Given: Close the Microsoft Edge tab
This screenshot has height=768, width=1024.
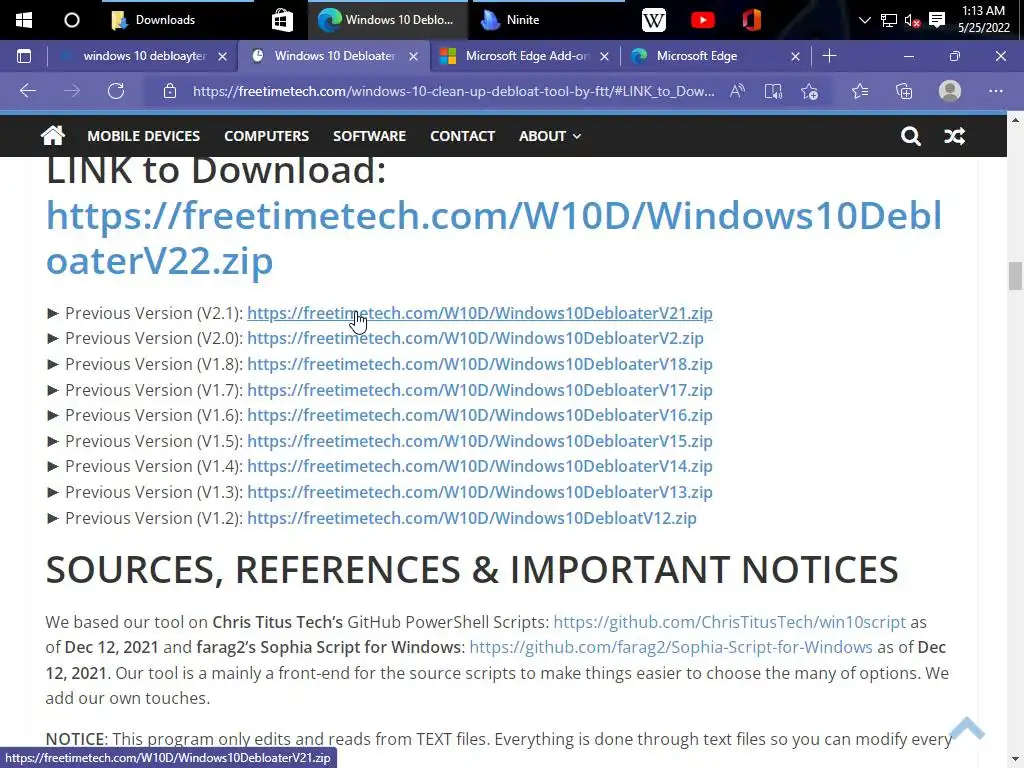Looking at the screenshot, I should (795, 57).
